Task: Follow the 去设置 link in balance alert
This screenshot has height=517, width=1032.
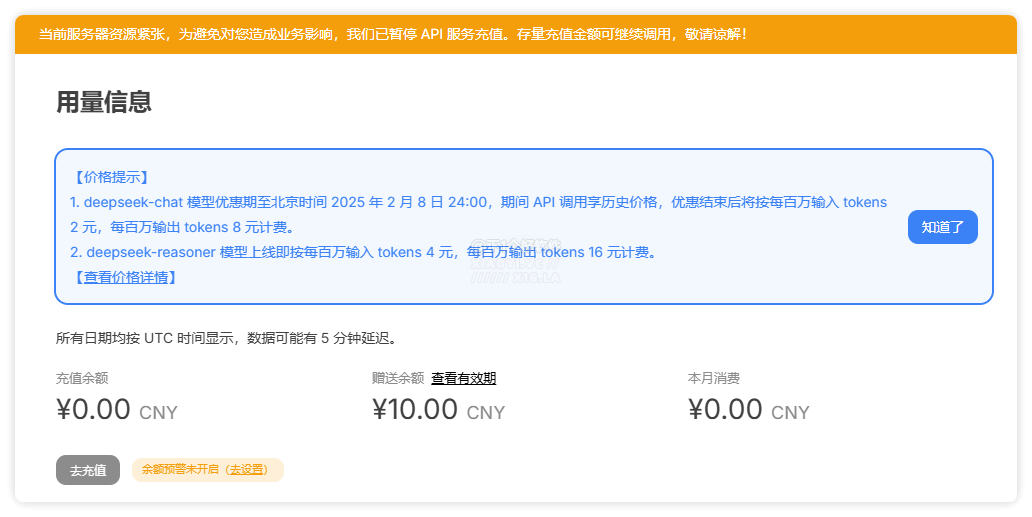Action: [x=247, y=469]
